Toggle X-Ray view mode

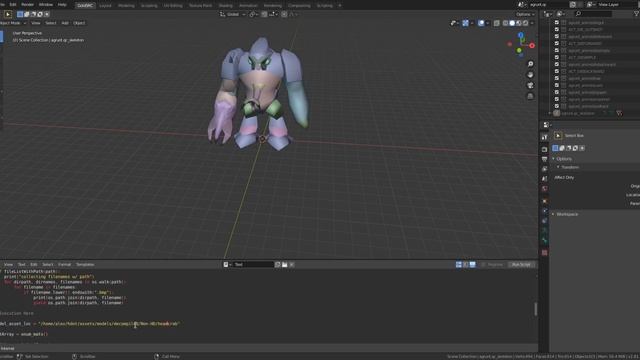click(x=497, y=23)
